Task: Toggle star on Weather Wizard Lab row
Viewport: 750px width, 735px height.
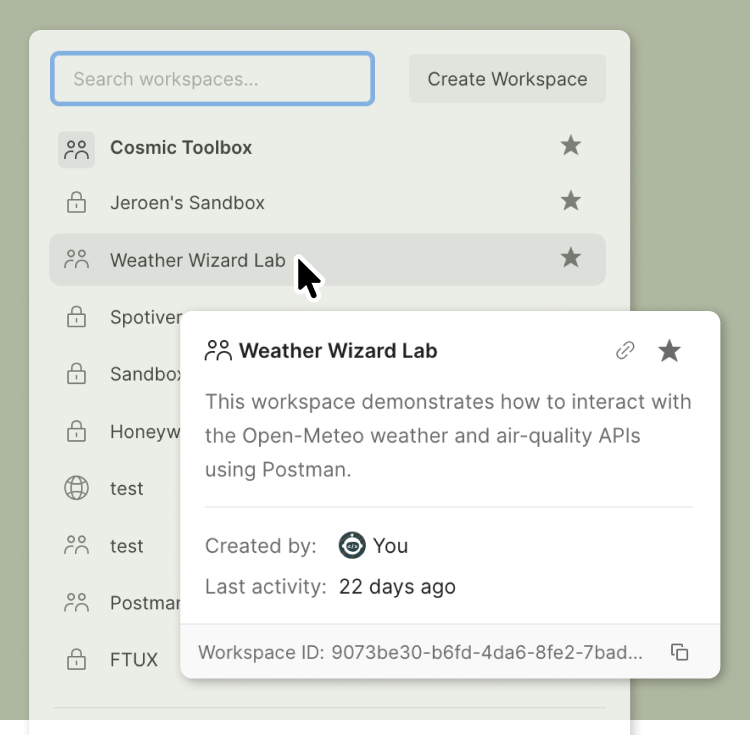Action: pyautogui.click(x=570, y=258)
